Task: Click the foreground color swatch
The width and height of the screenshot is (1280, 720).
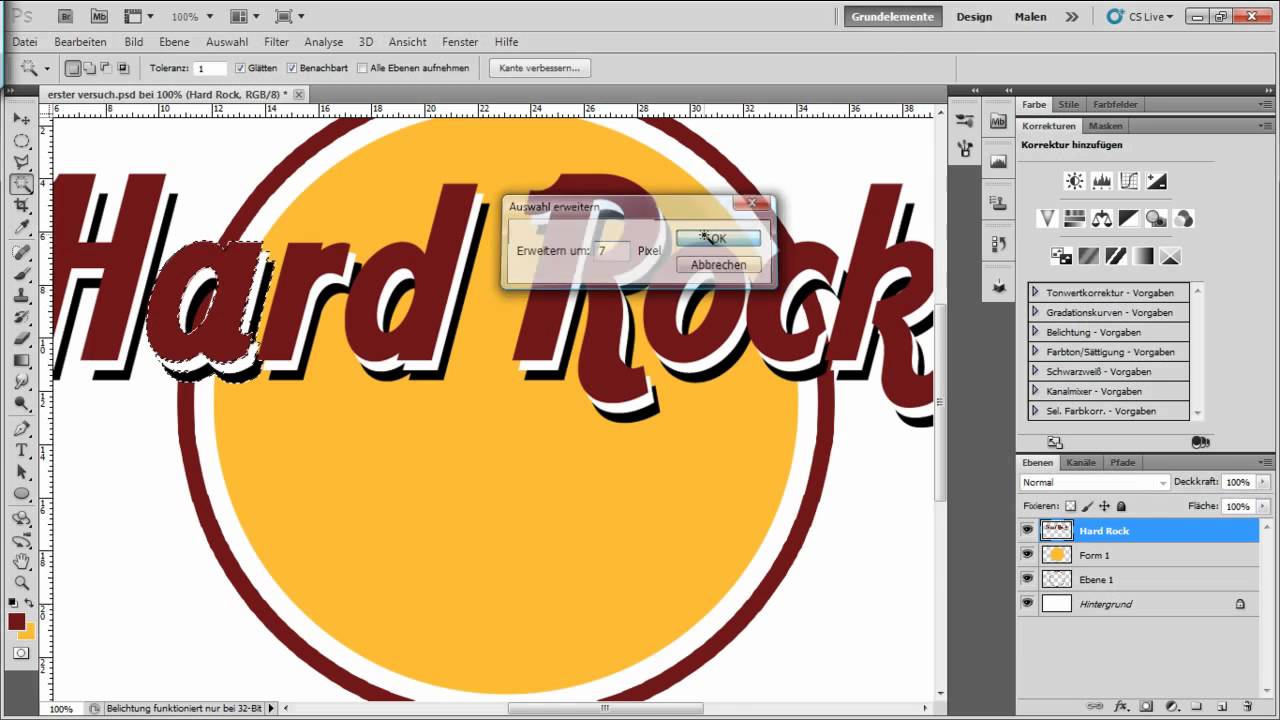Action: pyautogui.click(x=17, y=621)
